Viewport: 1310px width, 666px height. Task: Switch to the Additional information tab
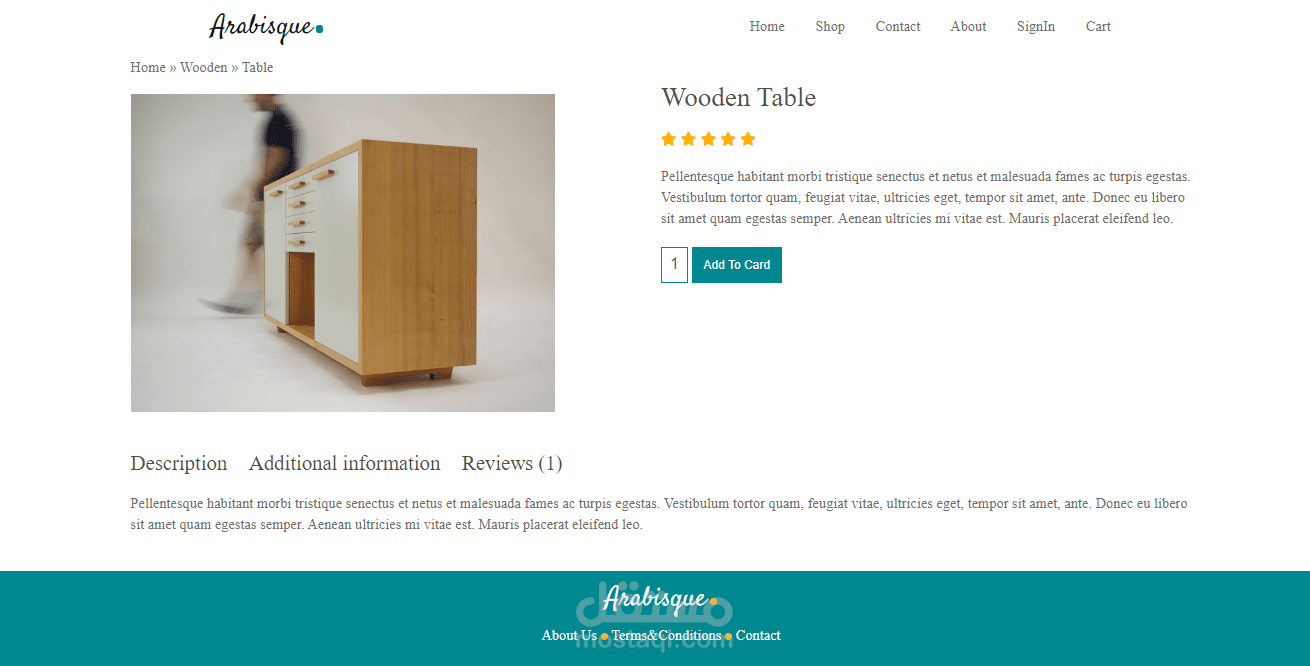pyautogui.click(x=345, y=463)
